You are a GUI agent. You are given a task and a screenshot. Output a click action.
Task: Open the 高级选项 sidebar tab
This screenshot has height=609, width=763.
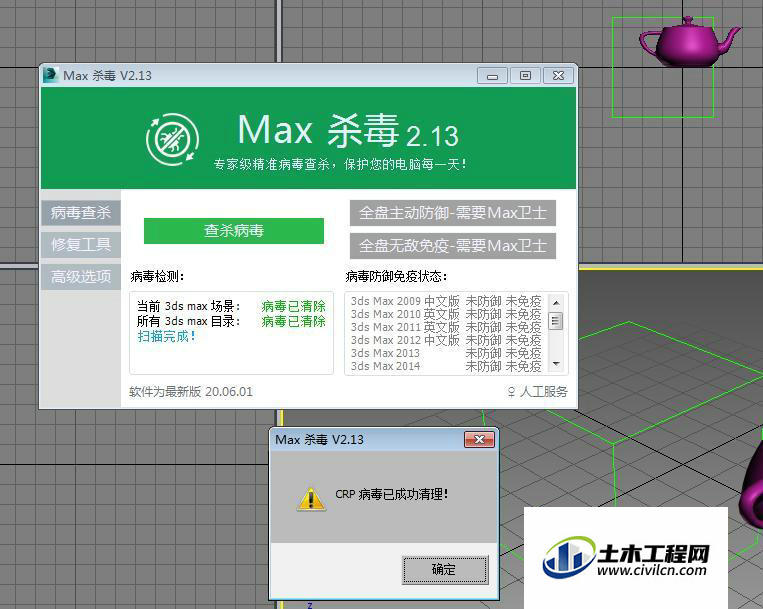click(x=81, y=277)
